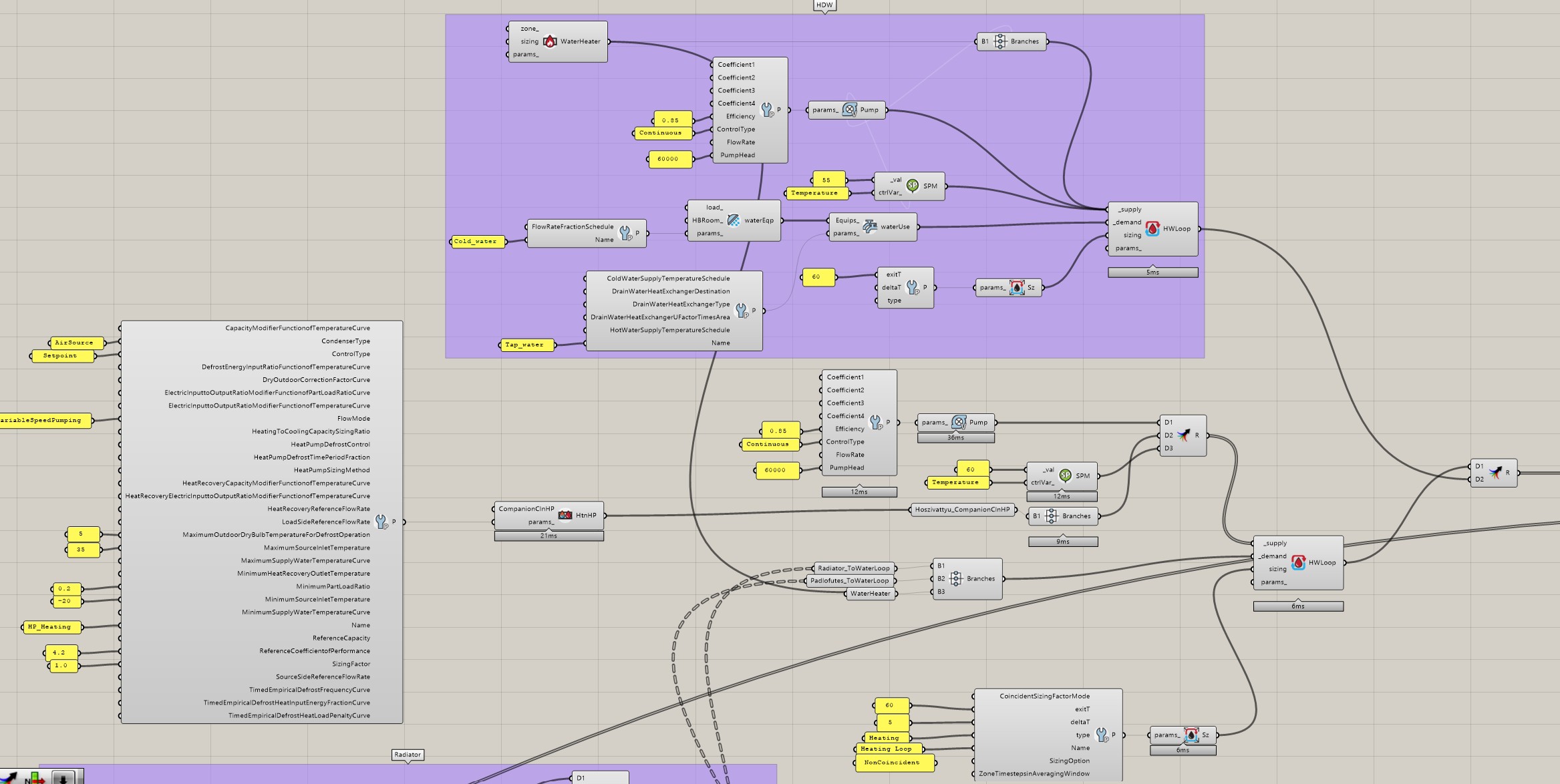1560x784 pixels.
Task: Click the 9ms profiler label under Branches
Action: 1063,542
